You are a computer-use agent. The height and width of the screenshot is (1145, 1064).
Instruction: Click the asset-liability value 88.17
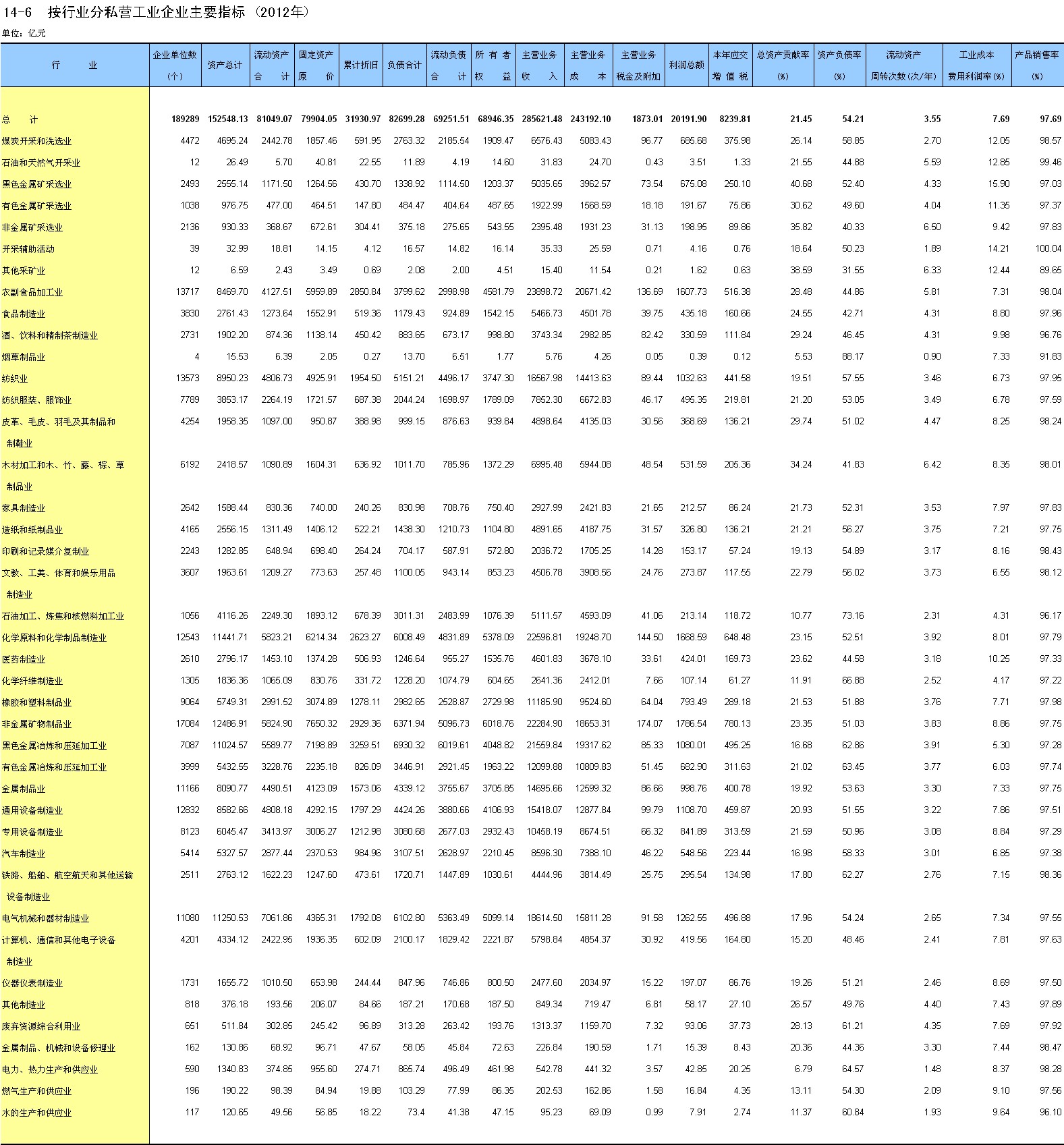tap(853, 356)
